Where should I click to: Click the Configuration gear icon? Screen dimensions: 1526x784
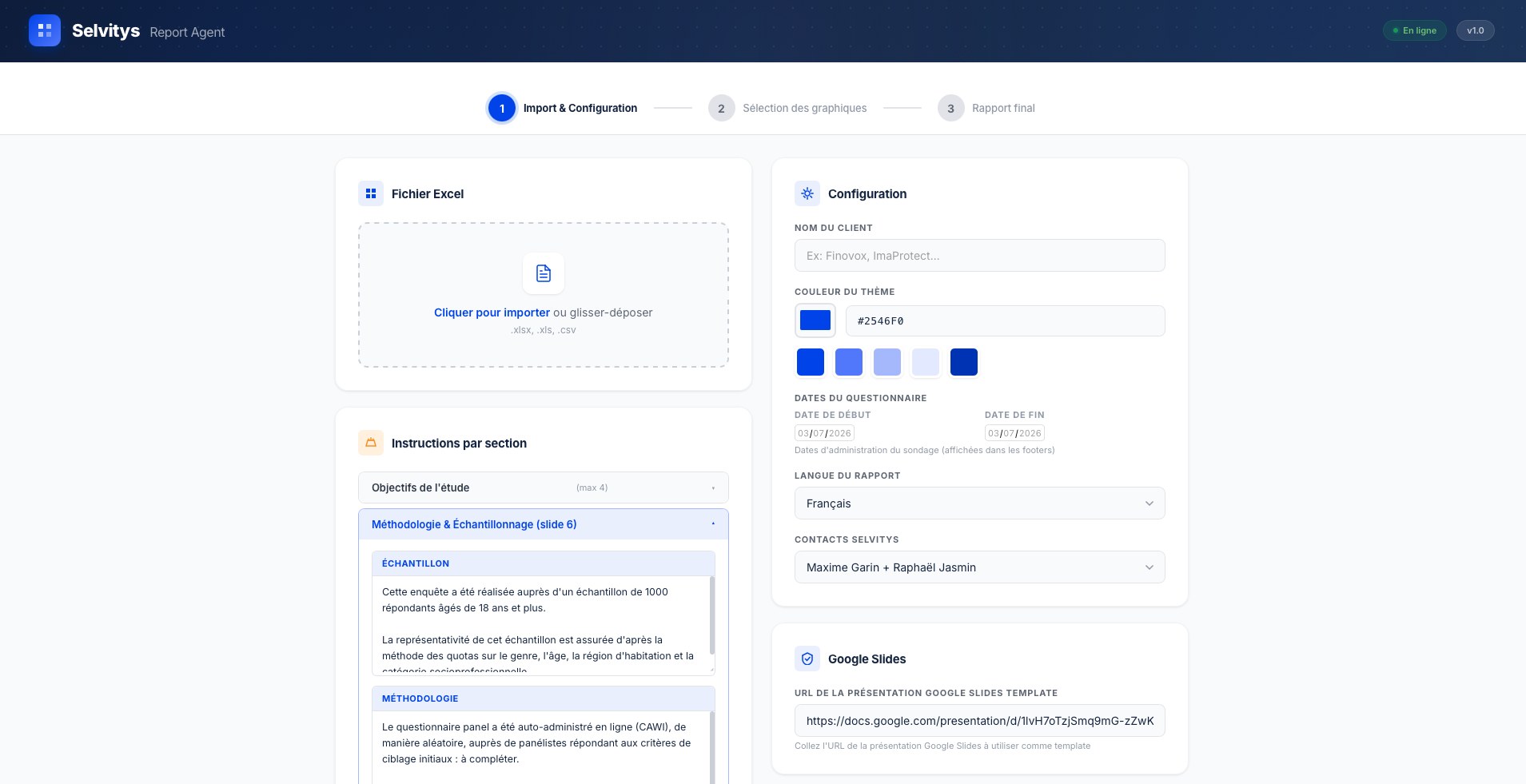click(807, 193)
